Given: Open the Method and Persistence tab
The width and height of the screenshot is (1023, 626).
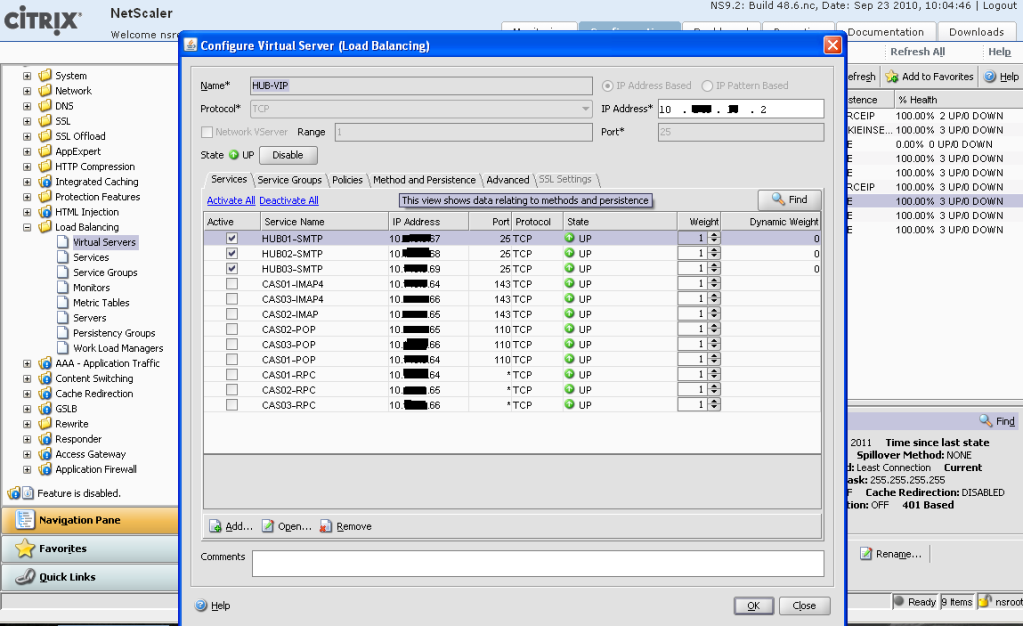Looking at the screenshot, I should click(424, 180).
